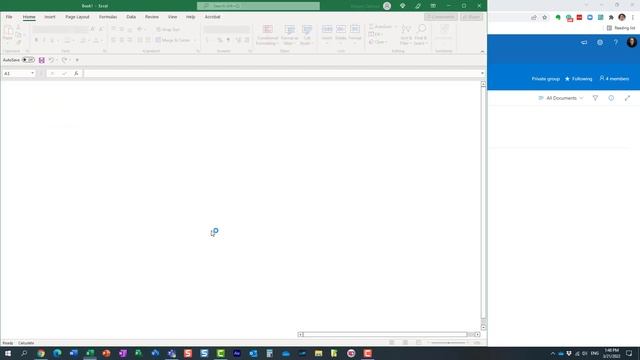Image resolution: width=640 pixels, height=360 pixels.
Task: Open Chrome's Reading list
Action: click(621, 28)
